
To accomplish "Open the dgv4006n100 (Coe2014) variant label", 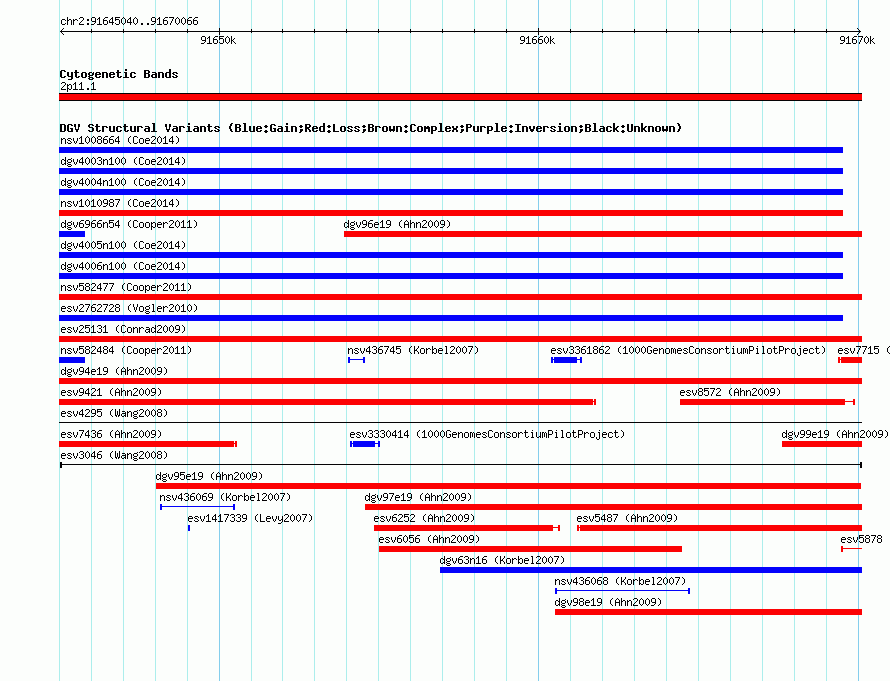I will pyautogui.click(x=123, y=266).
